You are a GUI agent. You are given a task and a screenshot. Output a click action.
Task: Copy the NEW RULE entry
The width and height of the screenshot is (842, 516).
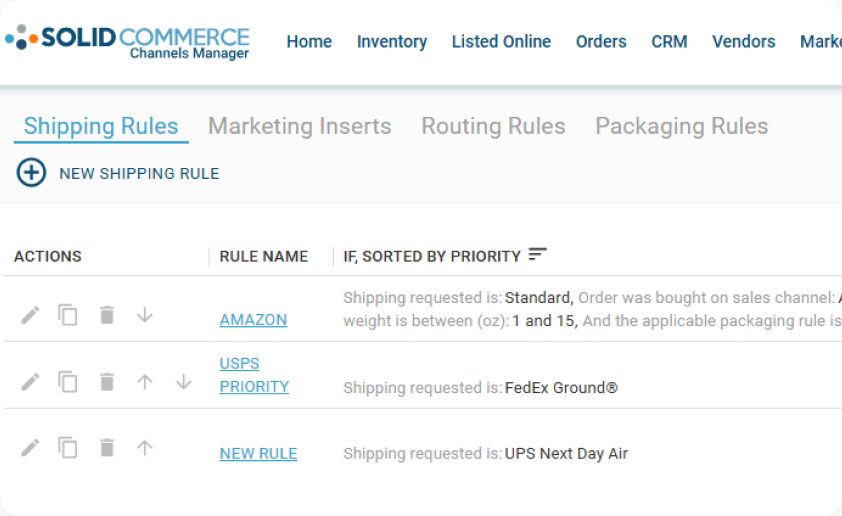pos(68,447)
